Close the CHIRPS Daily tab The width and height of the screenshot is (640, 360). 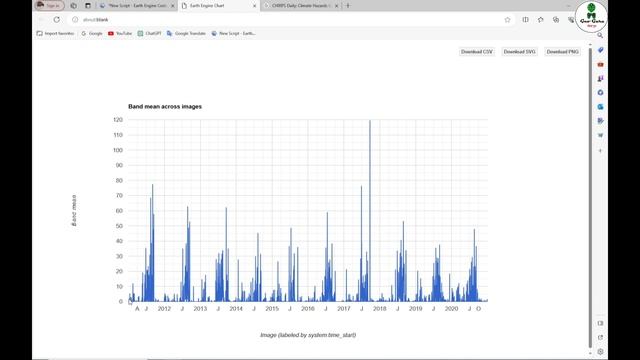pyautogui.click(x=337, y=6)
